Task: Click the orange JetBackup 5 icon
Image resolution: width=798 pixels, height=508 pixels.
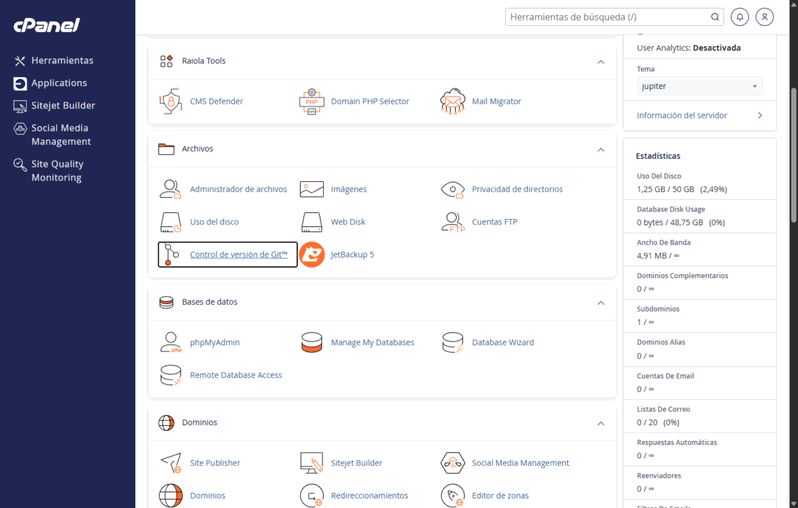Action: coord(311,255)
